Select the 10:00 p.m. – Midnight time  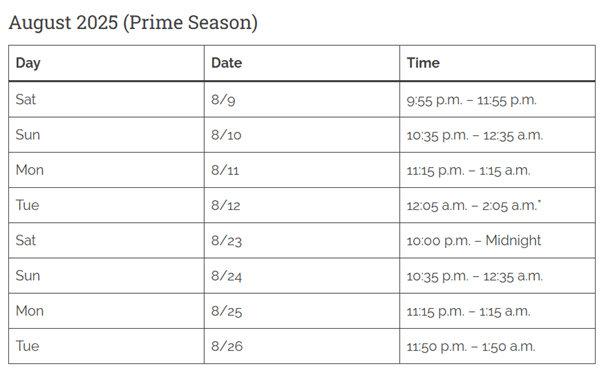[x=474, y=240]
